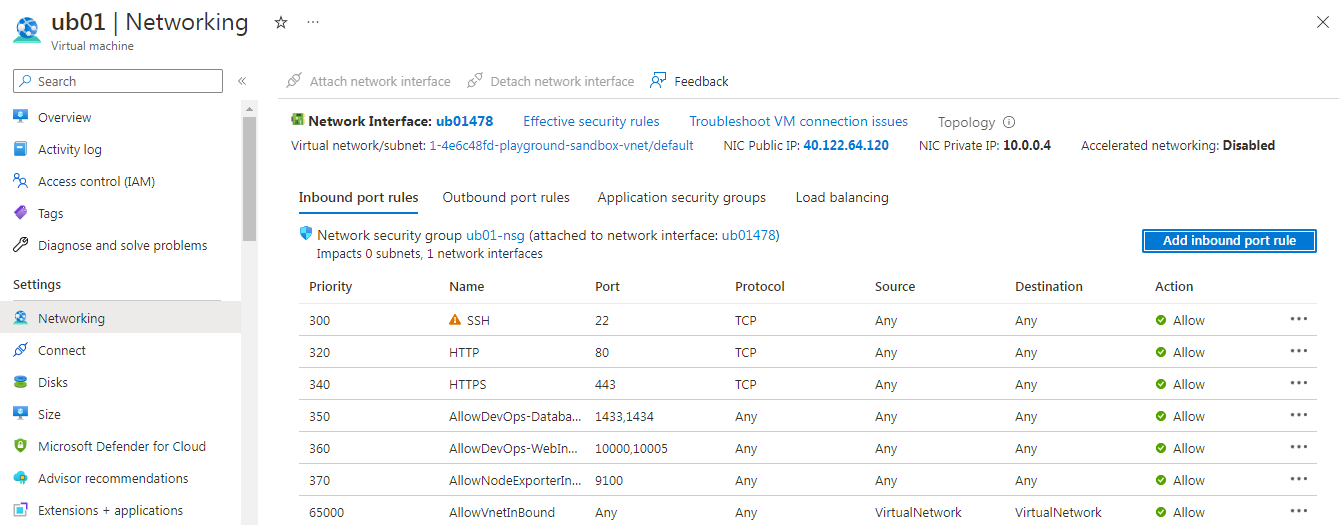Viewport: 1342px width, 525px height.
Task: Click priority 300 in SSH row
Action: pyautogui.click(x=319, y=320)
